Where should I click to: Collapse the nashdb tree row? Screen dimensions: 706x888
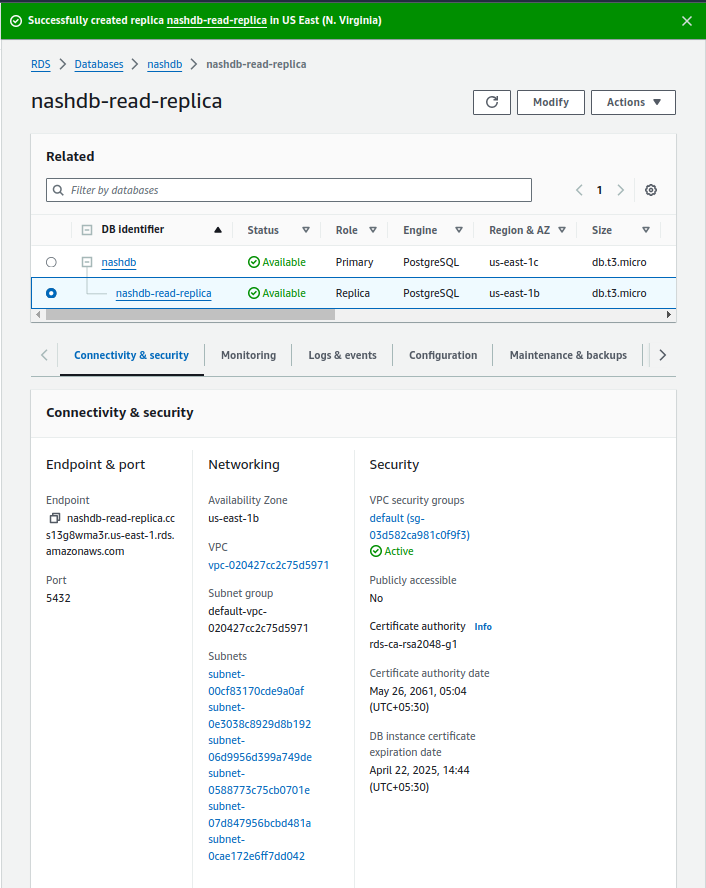click(x=87, y=262)
